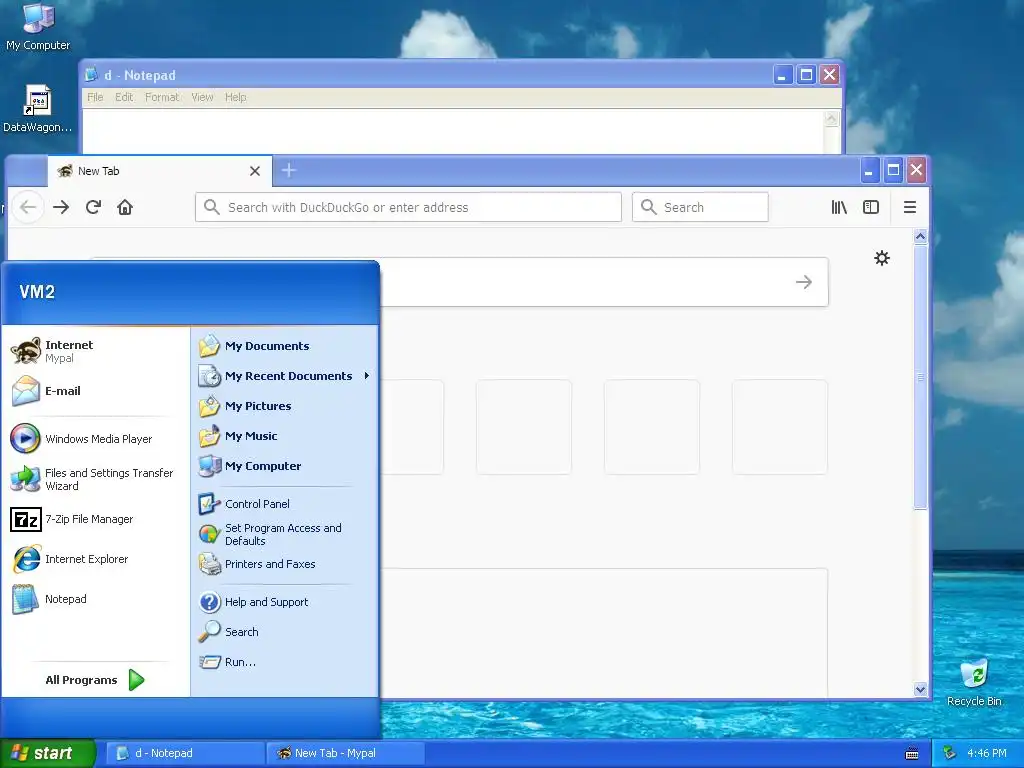Click the DuckDuckGo address bar

pyautogui.click(x=408, y=208)
